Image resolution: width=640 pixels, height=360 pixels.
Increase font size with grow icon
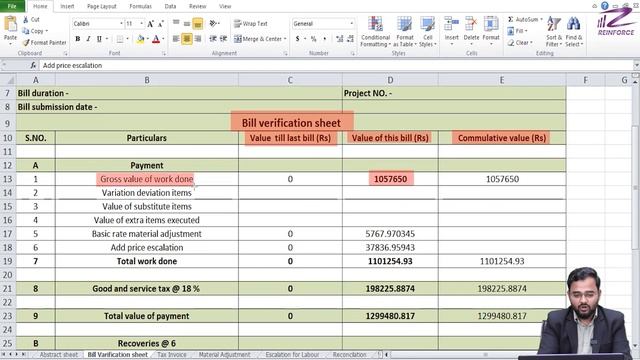click(x=150, y=24)
